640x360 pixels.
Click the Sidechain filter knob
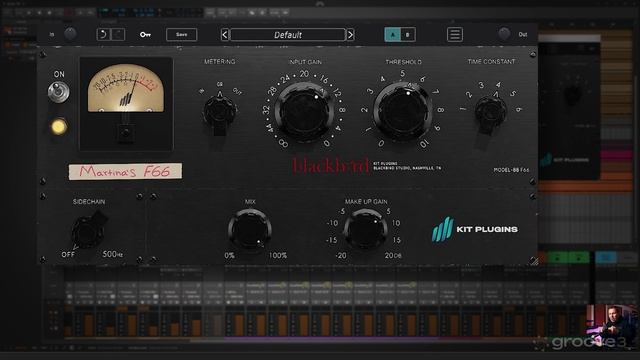click(x=88, y=232)
